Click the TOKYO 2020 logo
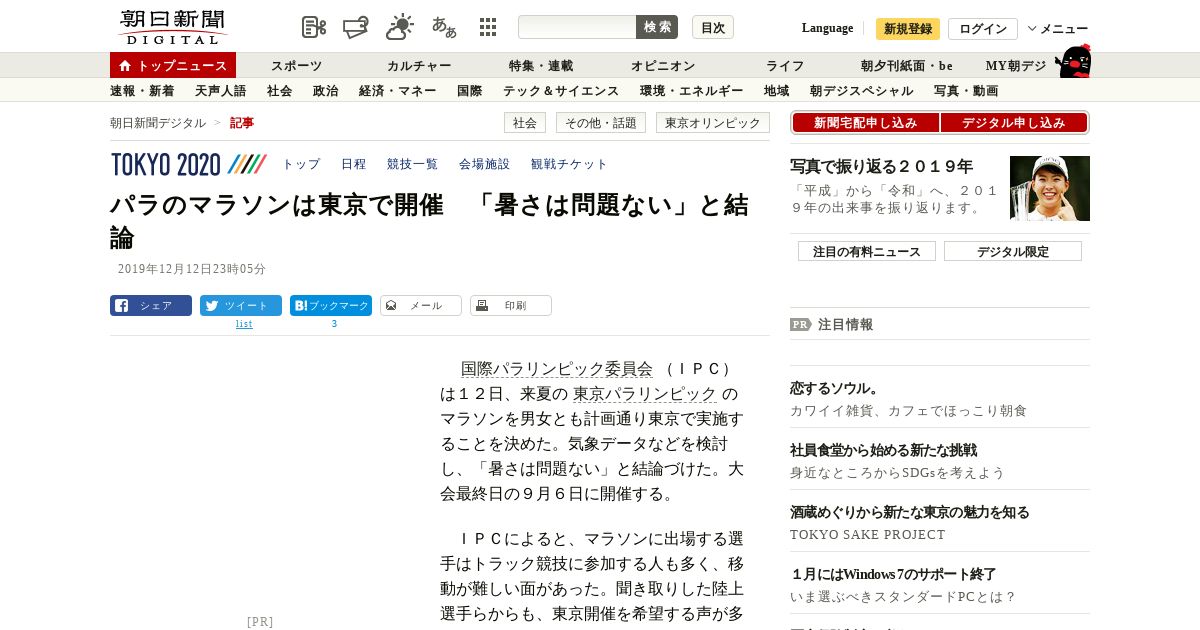The width and height of the screenshot is (1200, 630). coord(189,164)
